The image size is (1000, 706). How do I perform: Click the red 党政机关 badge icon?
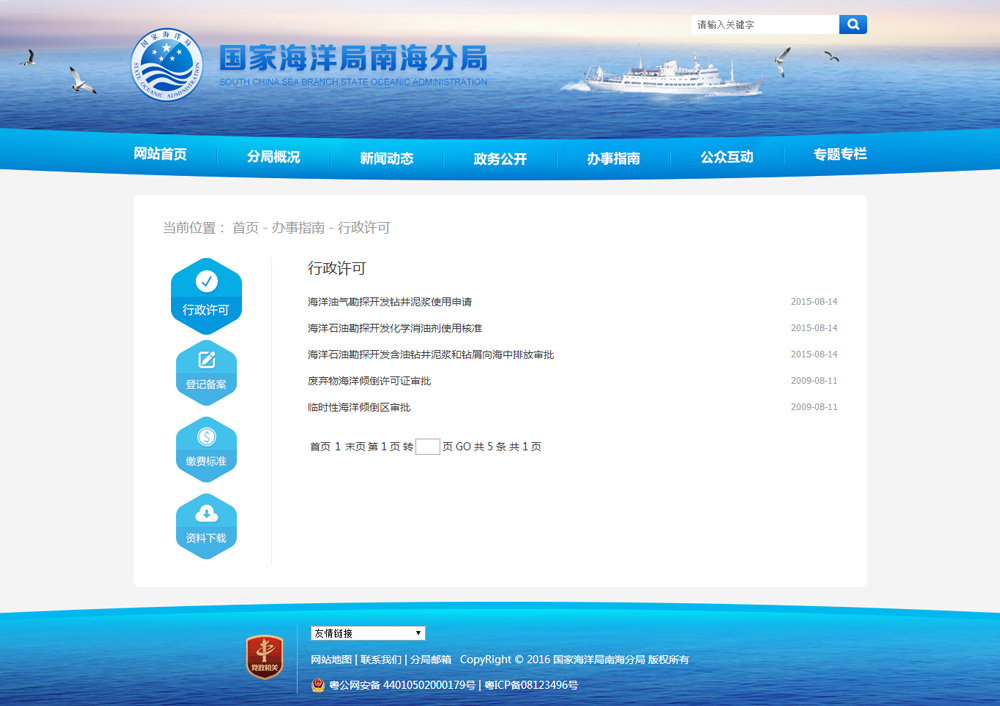264,657
